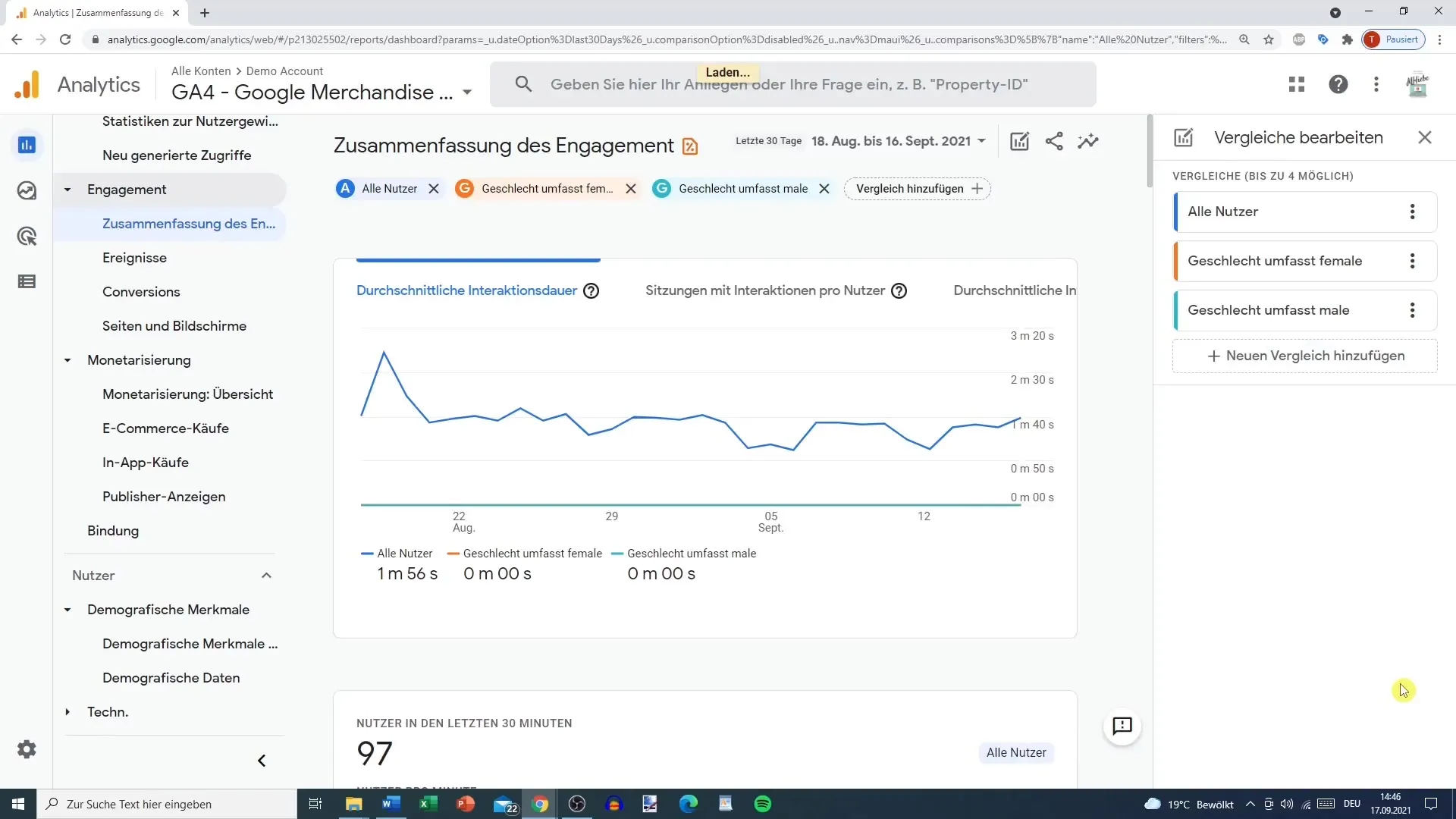The image size is (1456, 819).
Task: Open Spotify from the taskbar
Action: pyautogui.click(x=763, y=804)
